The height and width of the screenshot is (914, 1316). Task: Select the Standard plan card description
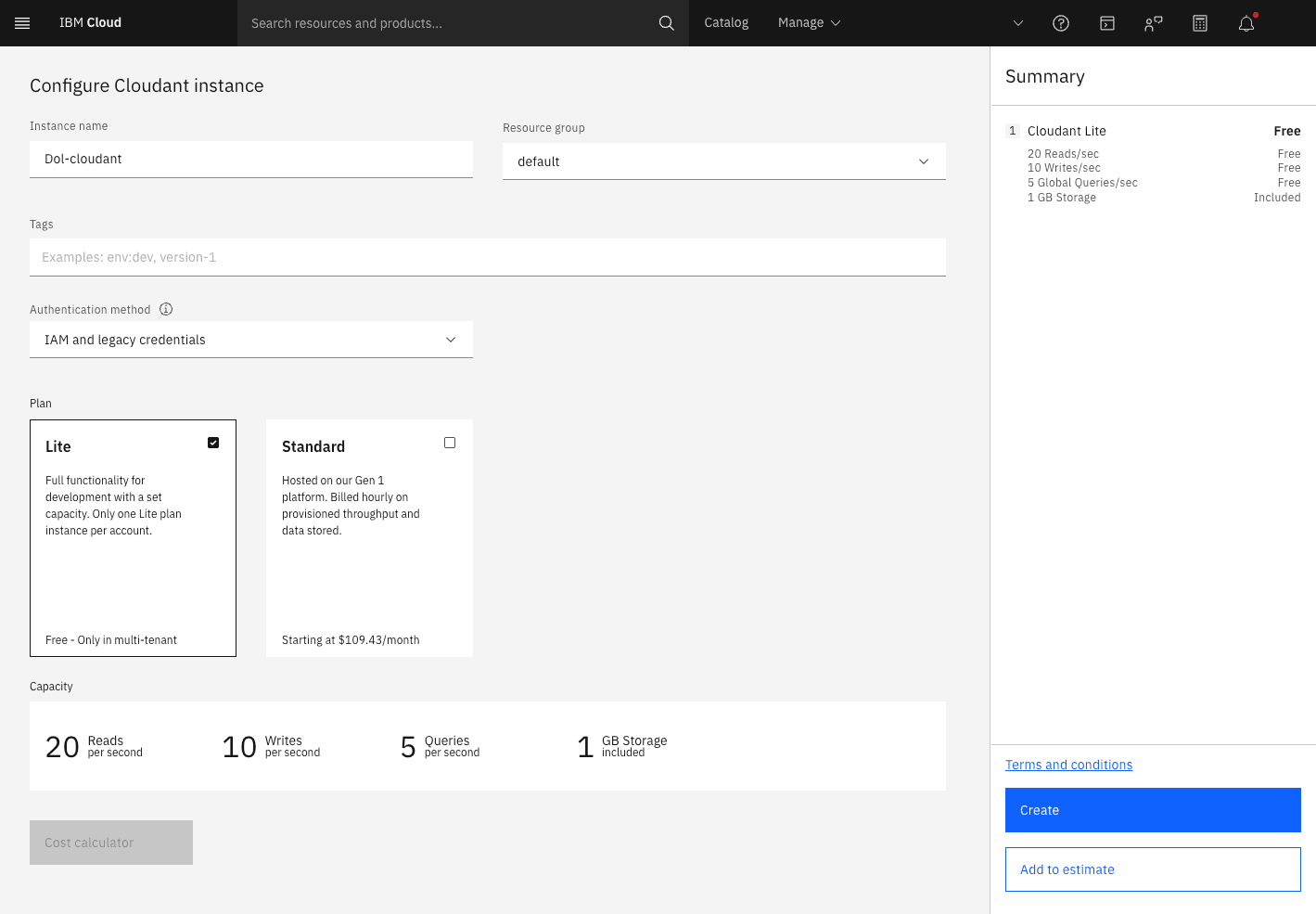click(x=351, y=506)
